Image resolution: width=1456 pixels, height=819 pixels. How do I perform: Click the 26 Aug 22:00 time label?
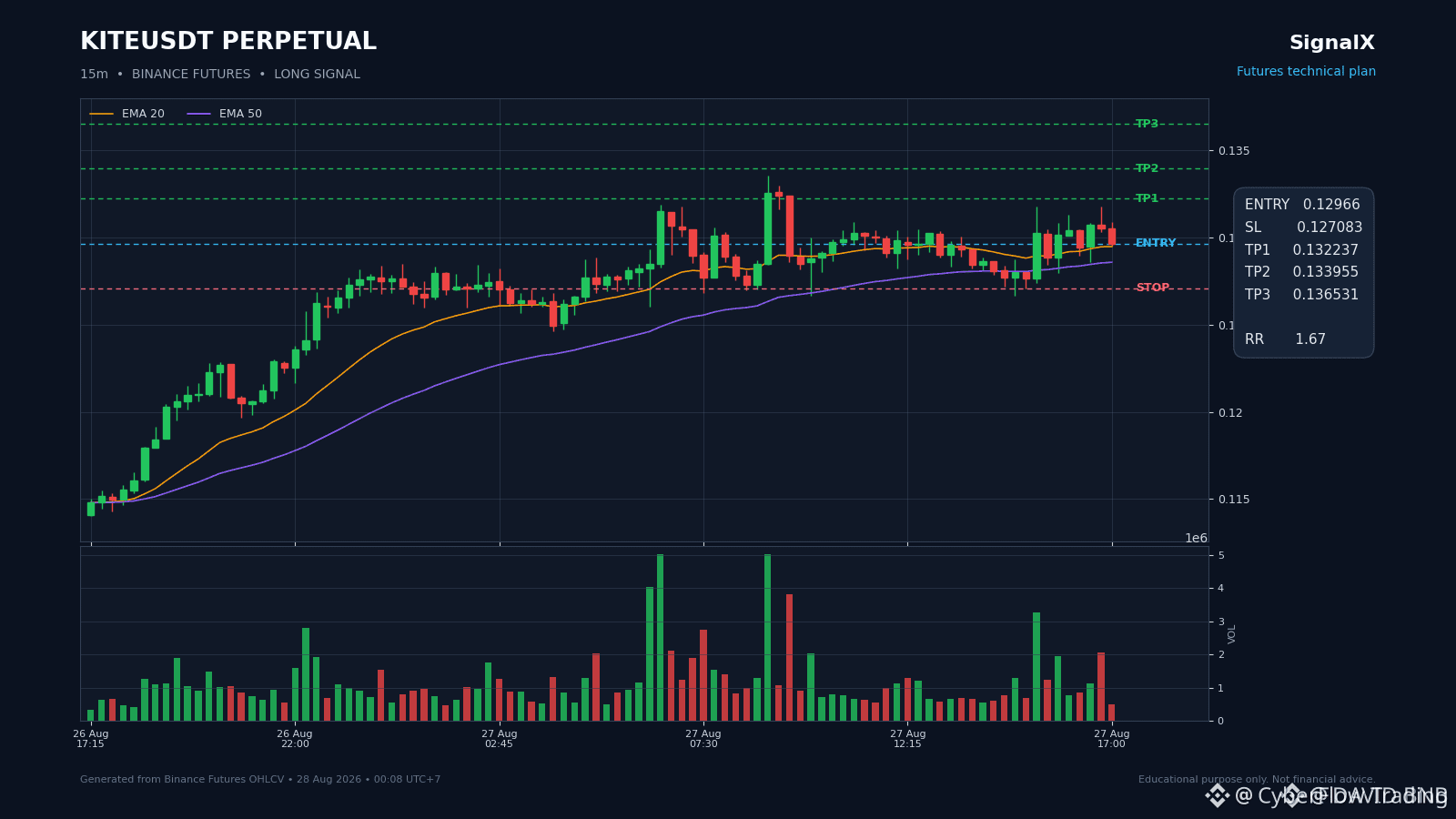(x=295, y=739)
